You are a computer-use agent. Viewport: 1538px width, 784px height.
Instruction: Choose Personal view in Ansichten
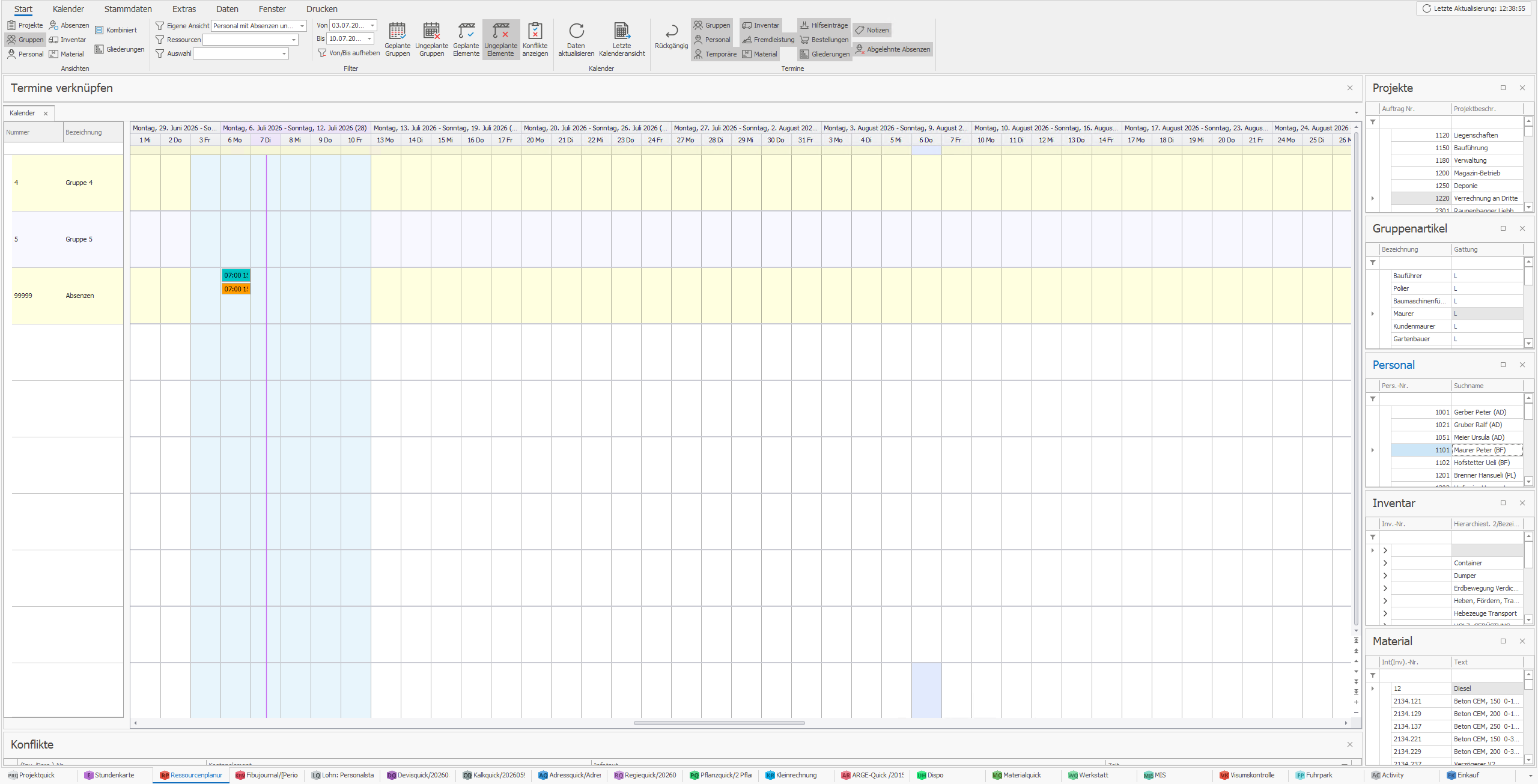pos(25,54)
